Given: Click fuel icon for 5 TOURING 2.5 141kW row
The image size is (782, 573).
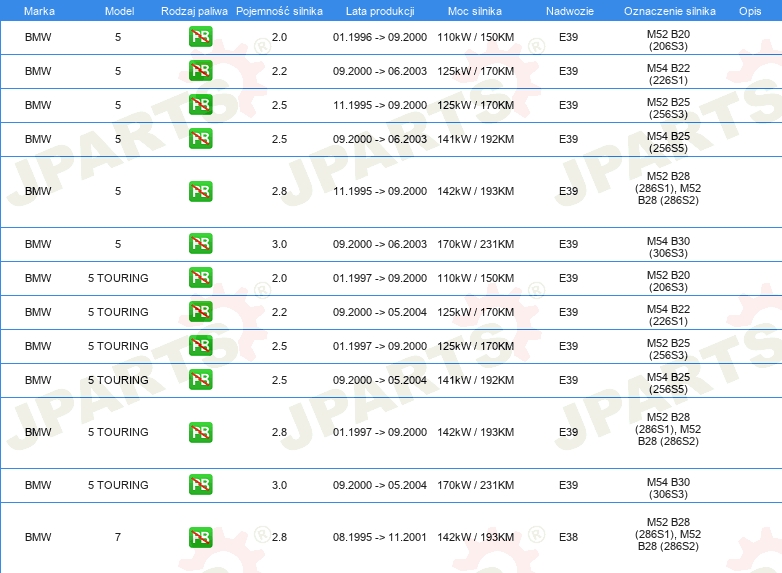Looking at the screenshot, I should click(x=200, y=380).
